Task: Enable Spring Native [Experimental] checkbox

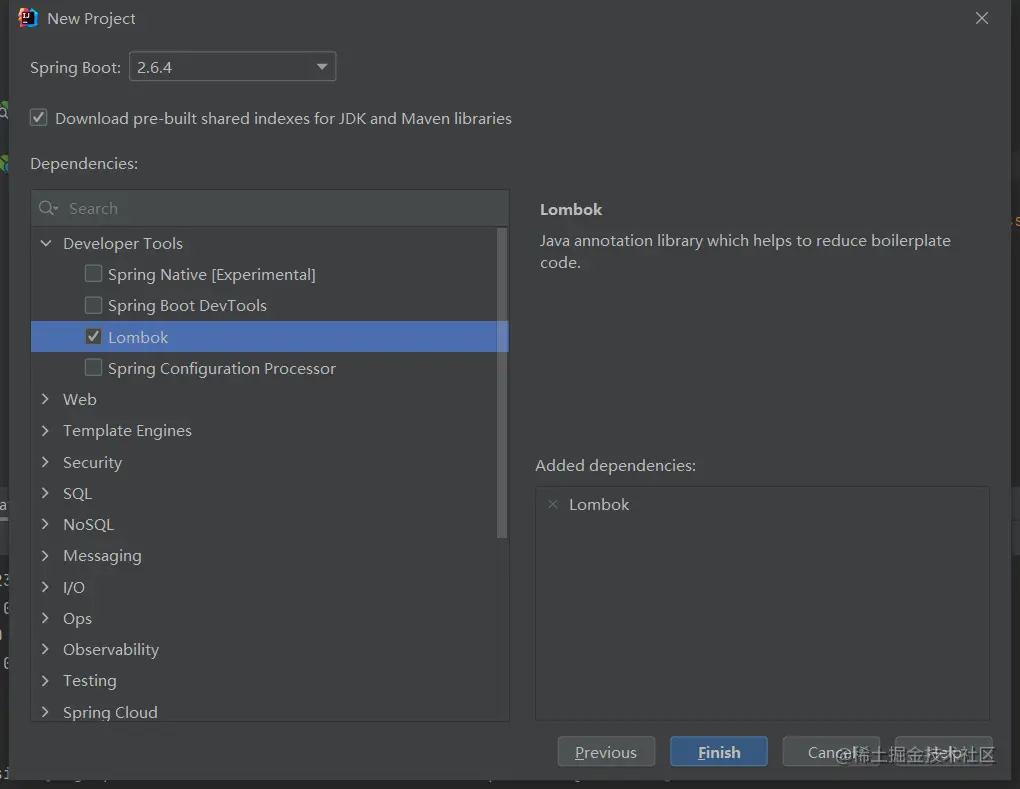Action: click(x=93, y=274)
